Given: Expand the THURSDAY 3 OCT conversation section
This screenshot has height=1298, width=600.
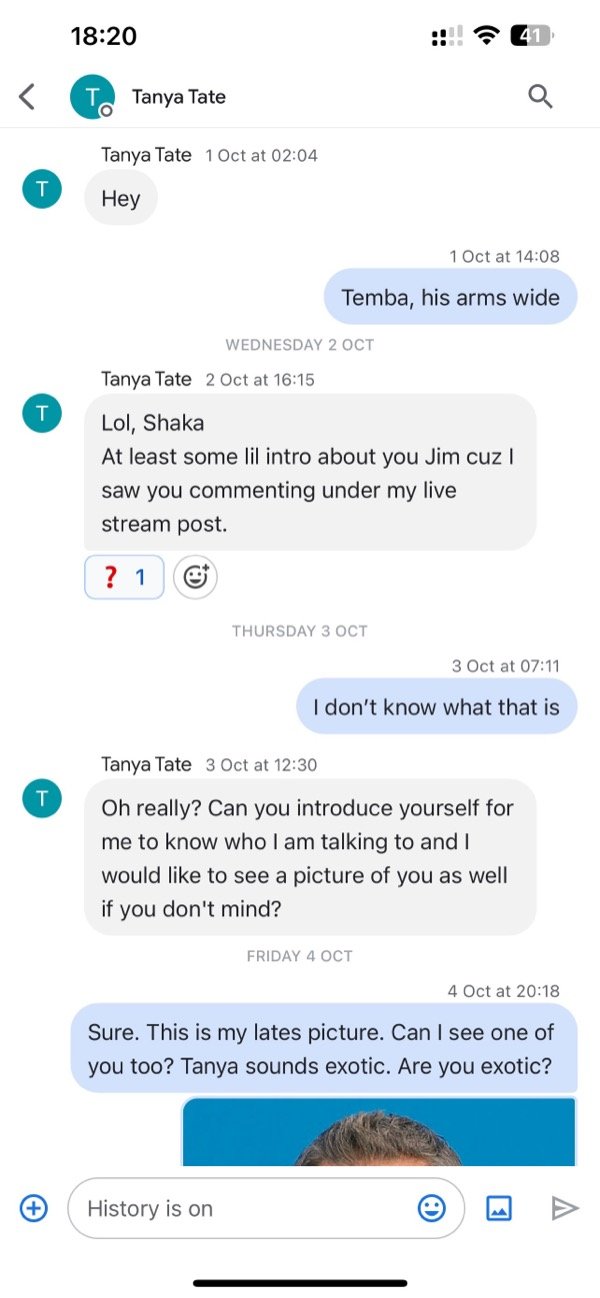Looking at the screenshot, I should tap(299, 631).
